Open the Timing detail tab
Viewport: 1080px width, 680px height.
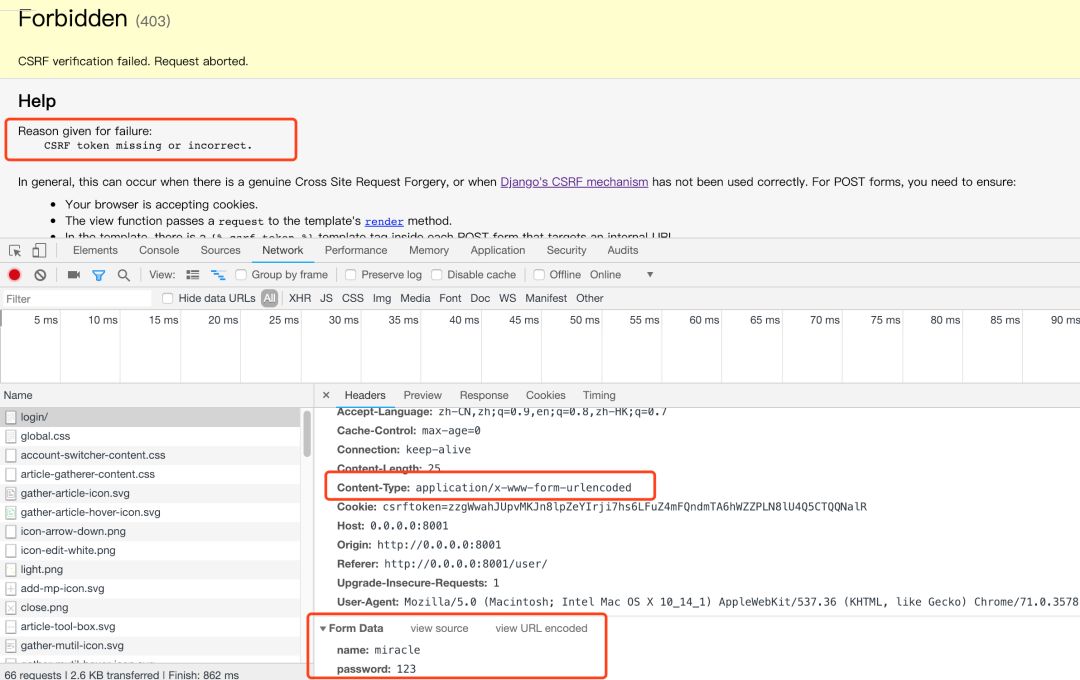click(x=599, y=395)
